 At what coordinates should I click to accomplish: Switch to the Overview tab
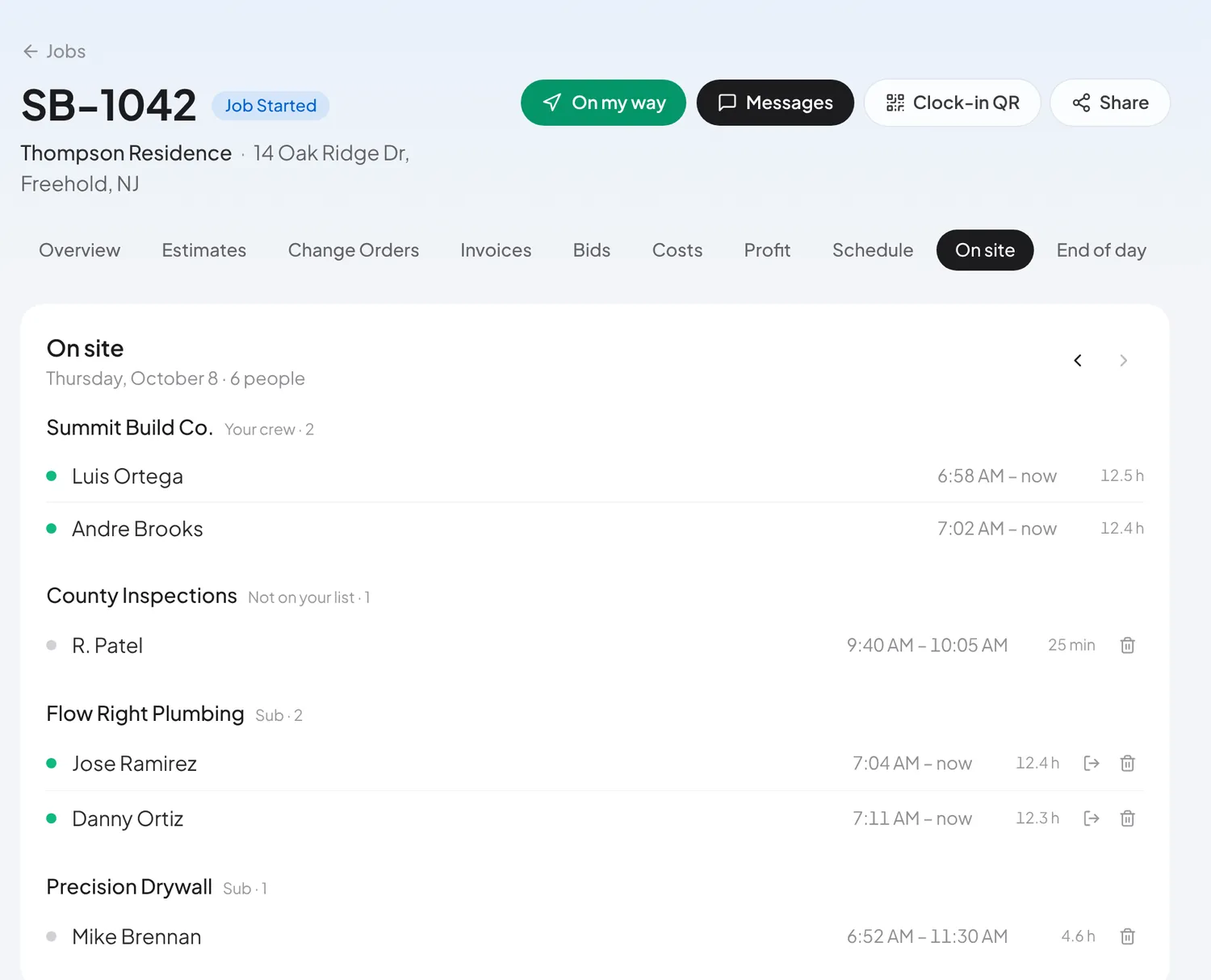pos(79,250)
